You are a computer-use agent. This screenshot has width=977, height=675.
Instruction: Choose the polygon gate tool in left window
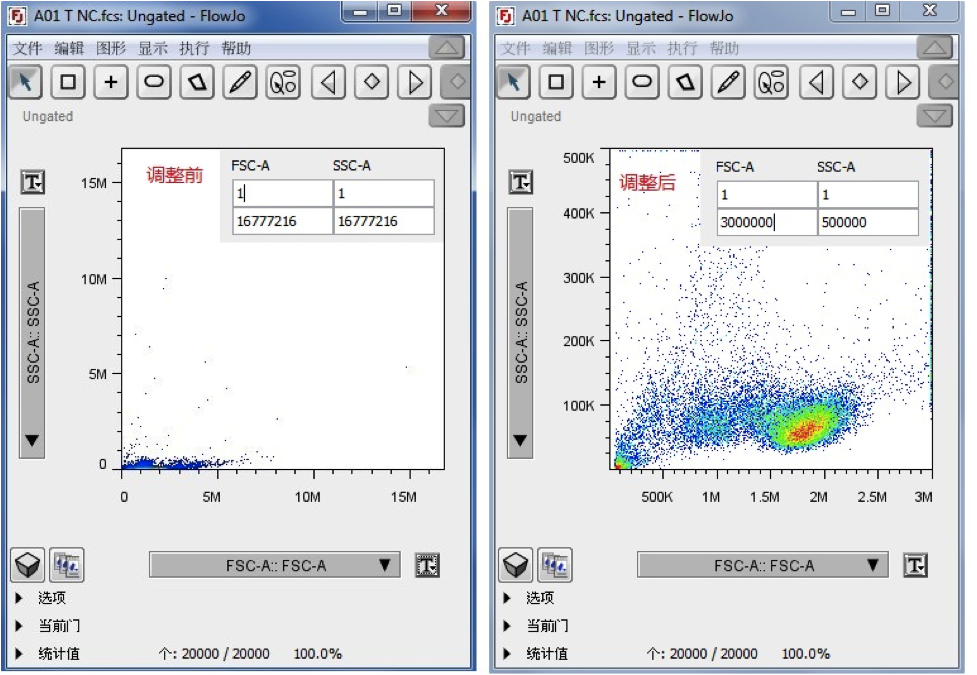(x=197, y=82)
